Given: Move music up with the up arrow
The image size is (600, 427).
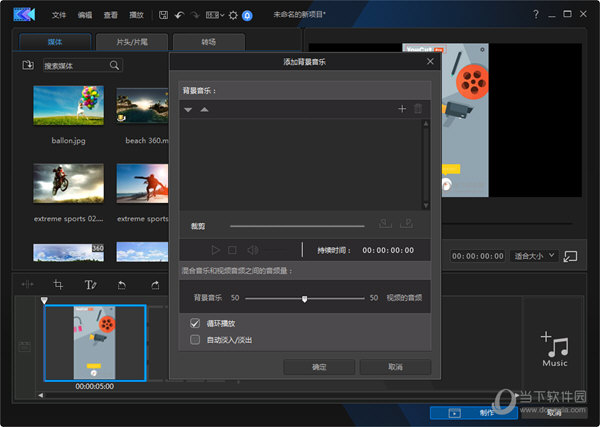Looking at the screenshot, I should pos(204,109).
